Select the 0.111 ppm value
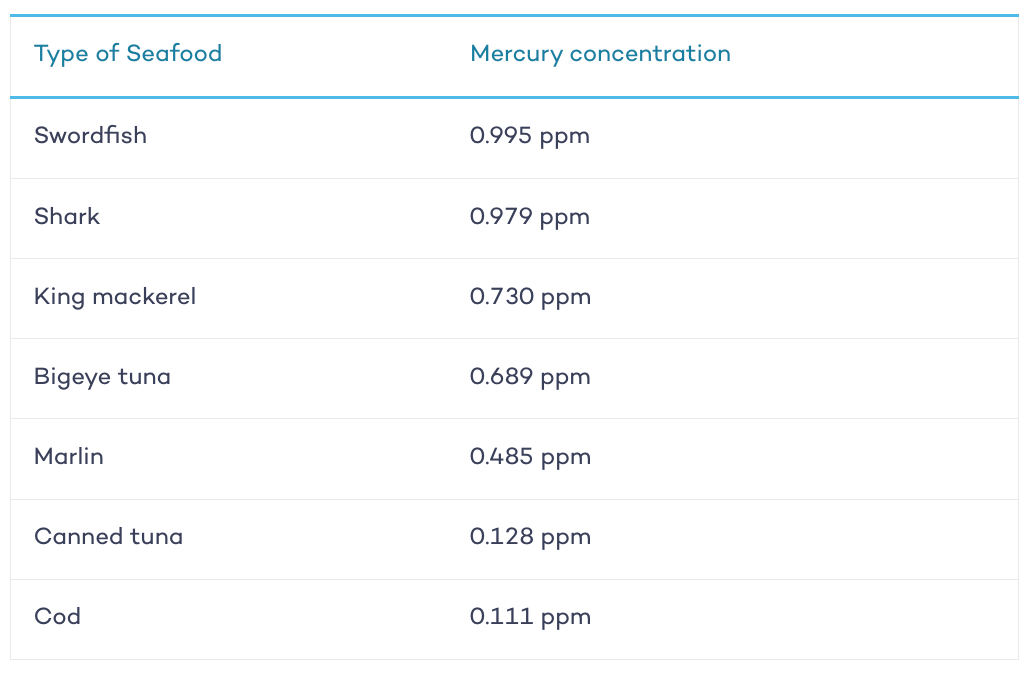The height and width of the screenshot is (676, 1033). pyautogui.click(x=530, y=618)
